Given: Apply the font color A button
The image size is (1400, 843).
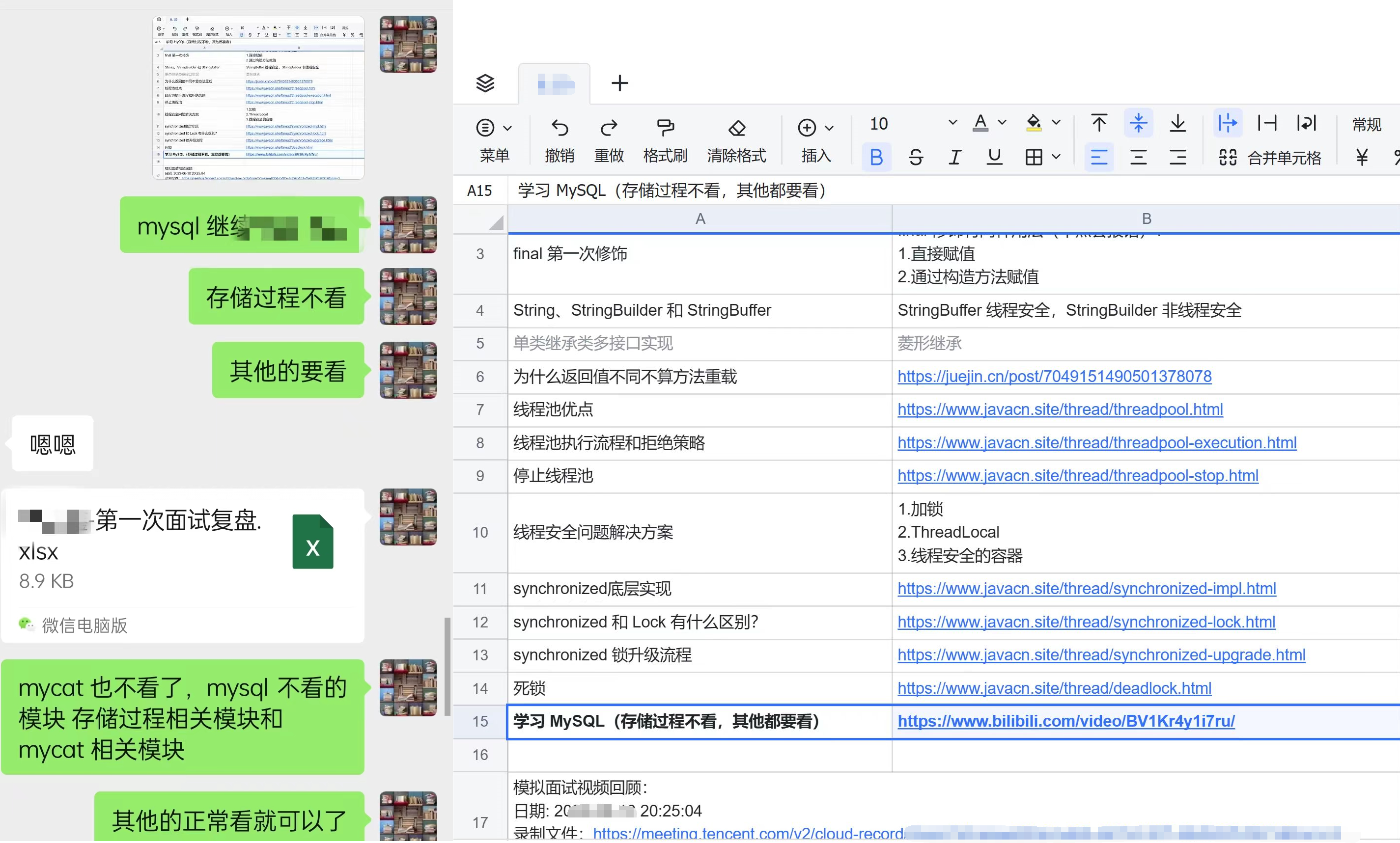Looking at the screenshot, I should pos(980,123).
